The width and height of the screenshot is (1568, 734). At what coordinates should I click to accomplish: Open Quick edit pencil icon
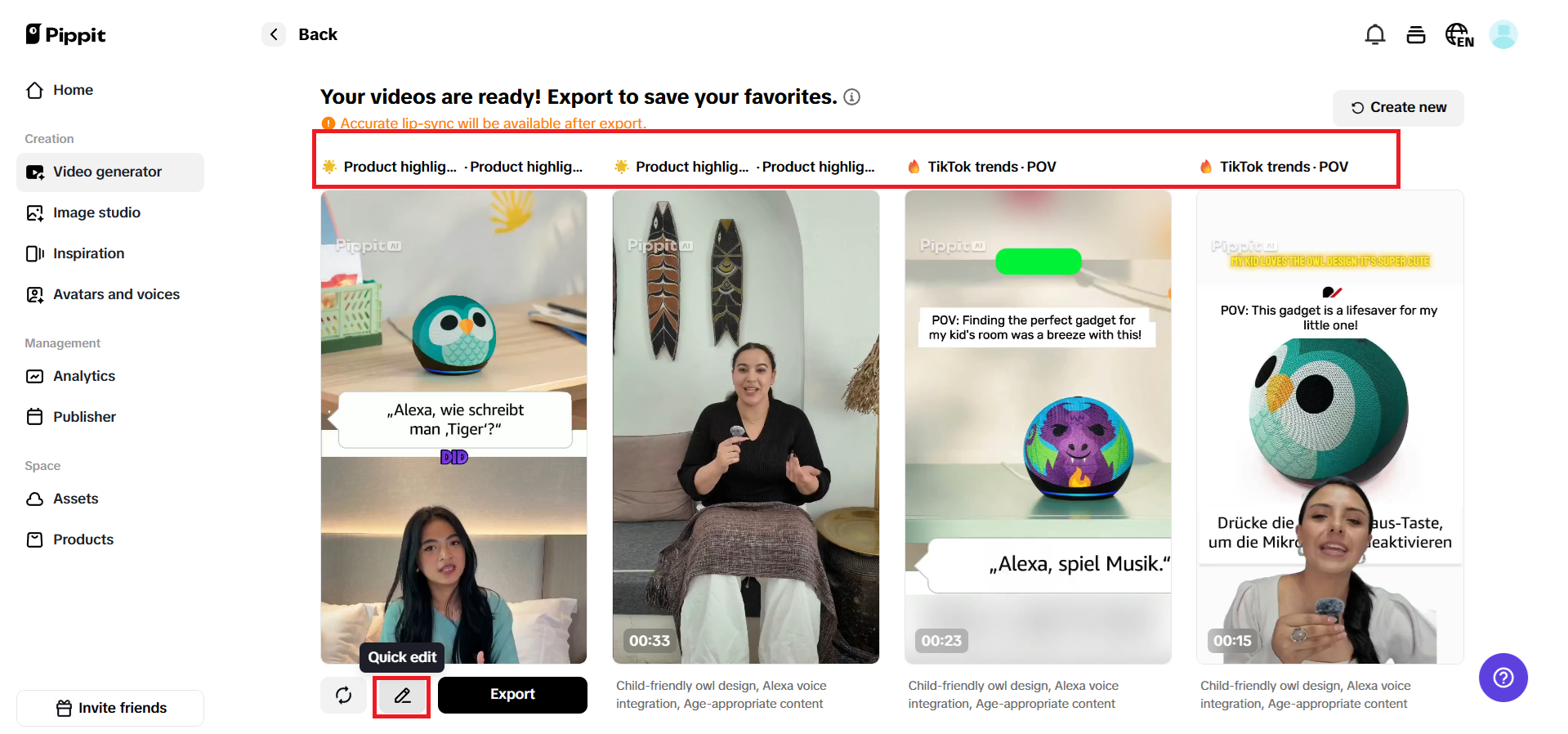[402, 696]
